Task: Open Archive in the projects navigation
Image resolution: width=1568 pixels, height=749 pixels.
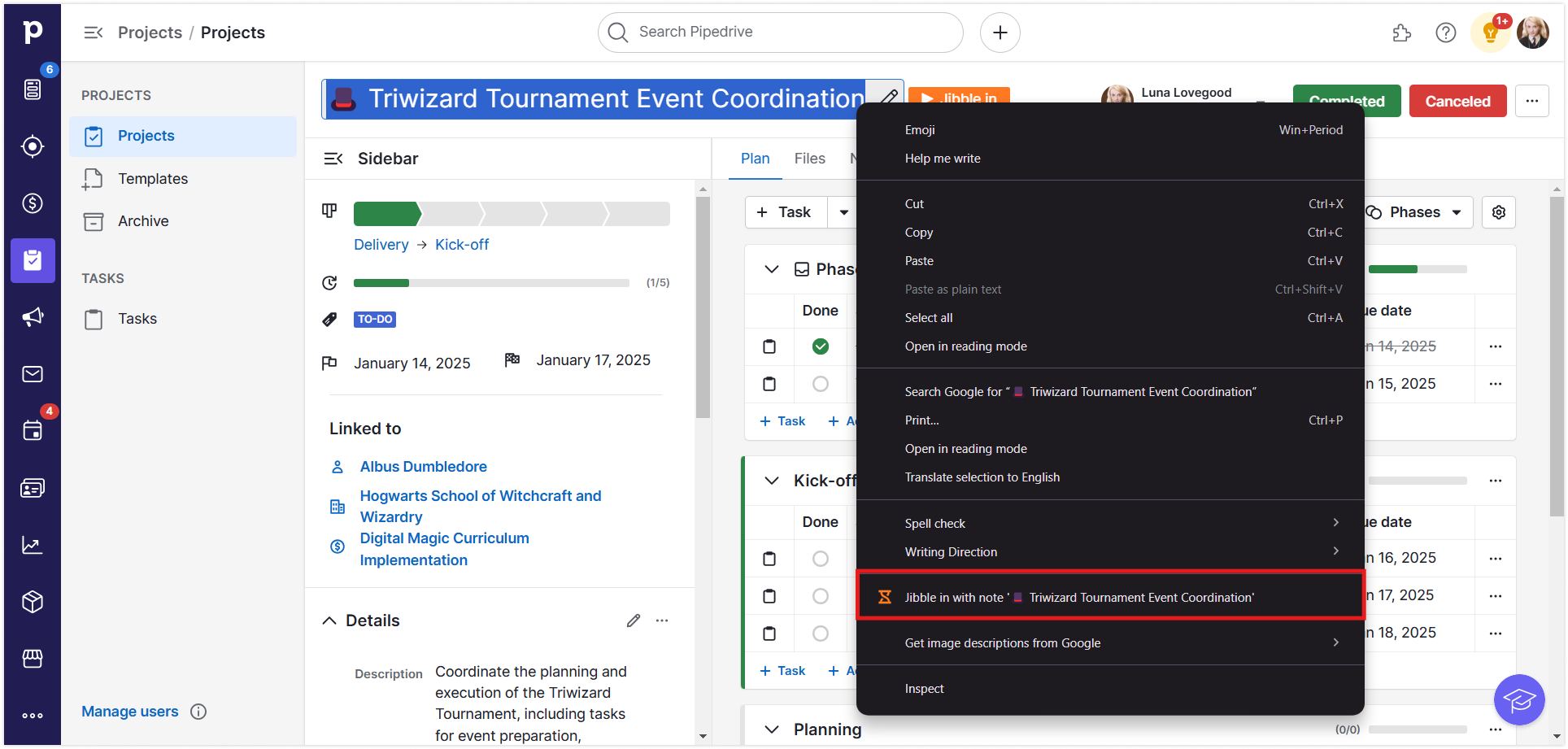Action: 183,221
